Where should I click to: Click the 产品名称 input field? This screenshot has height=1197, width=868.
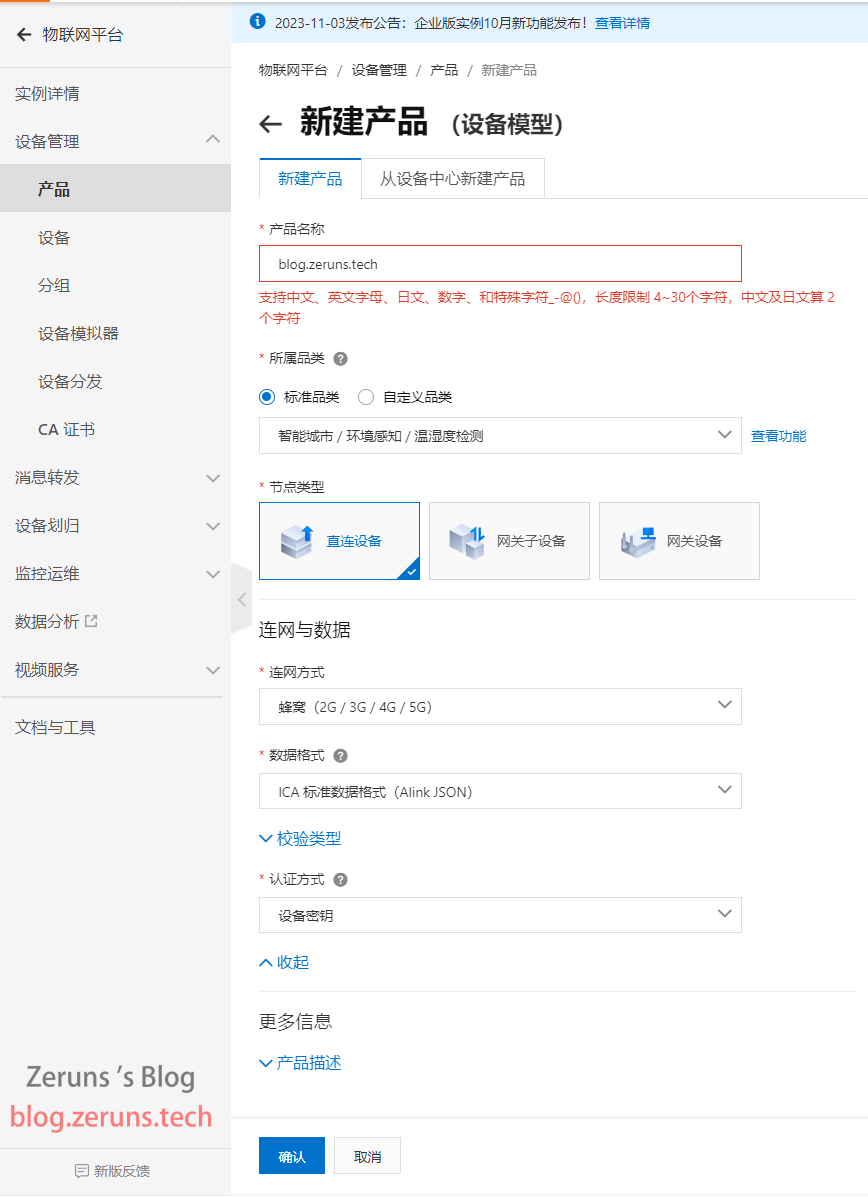pos(500,264)
